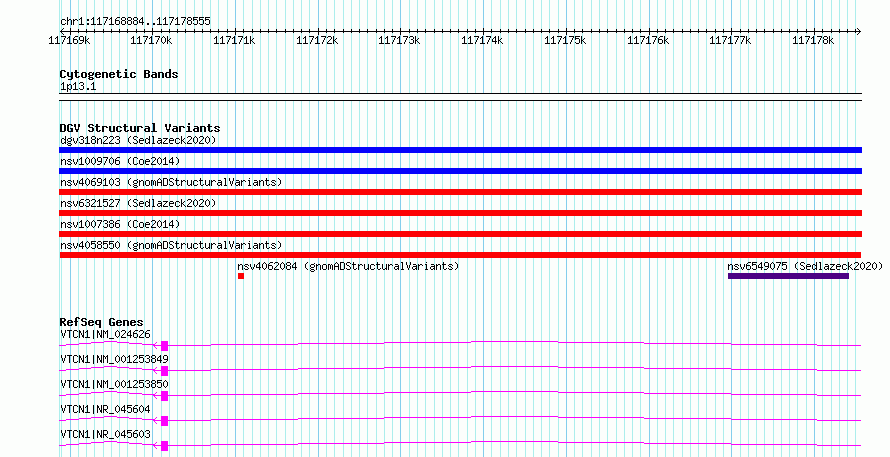Click the VTCN1|NM_024626 exon block
890x457 pixels.
pyautogui.click(x=165, y=346)
